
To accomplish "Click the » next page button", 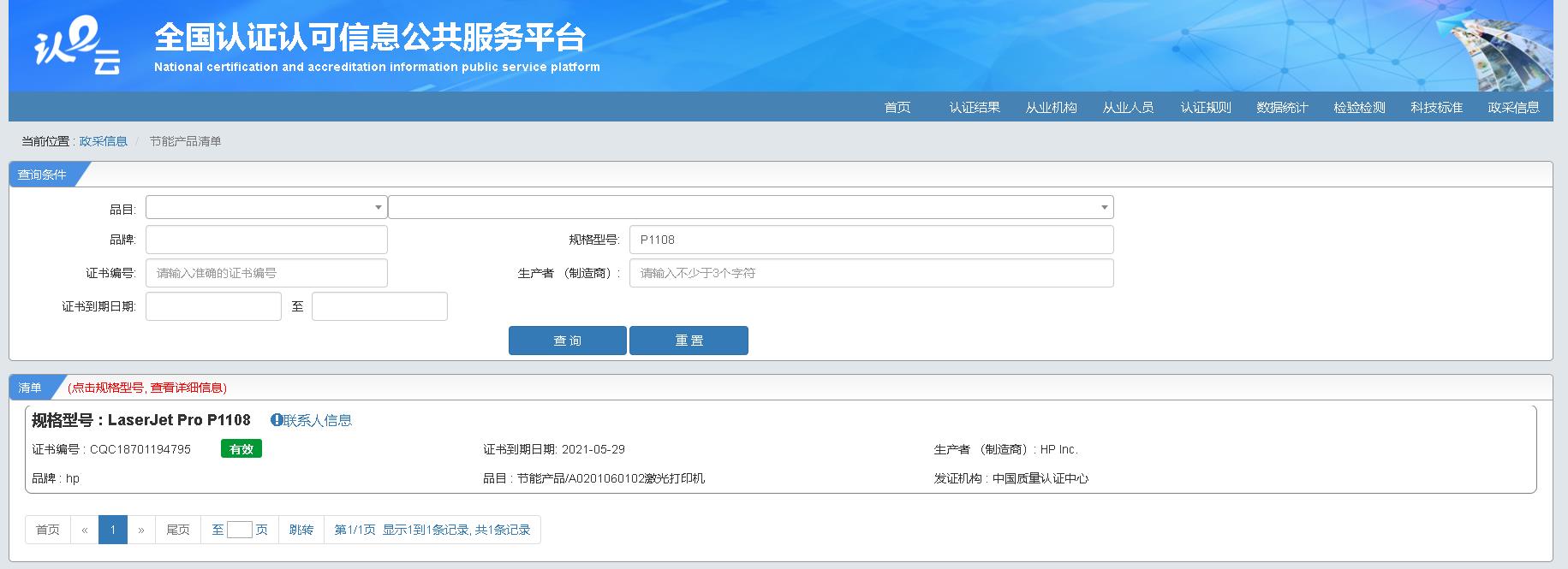I will tap(141, 530).
